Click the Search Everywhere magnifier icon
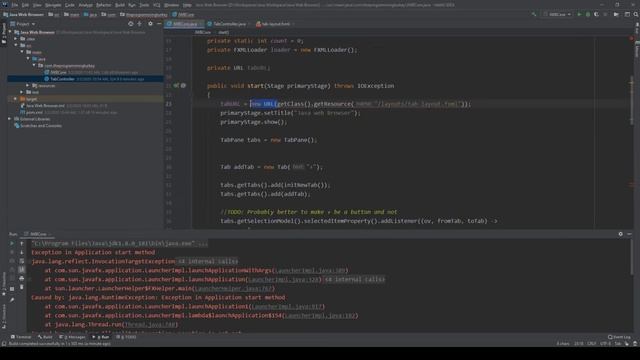 click(x=636, y=14)
